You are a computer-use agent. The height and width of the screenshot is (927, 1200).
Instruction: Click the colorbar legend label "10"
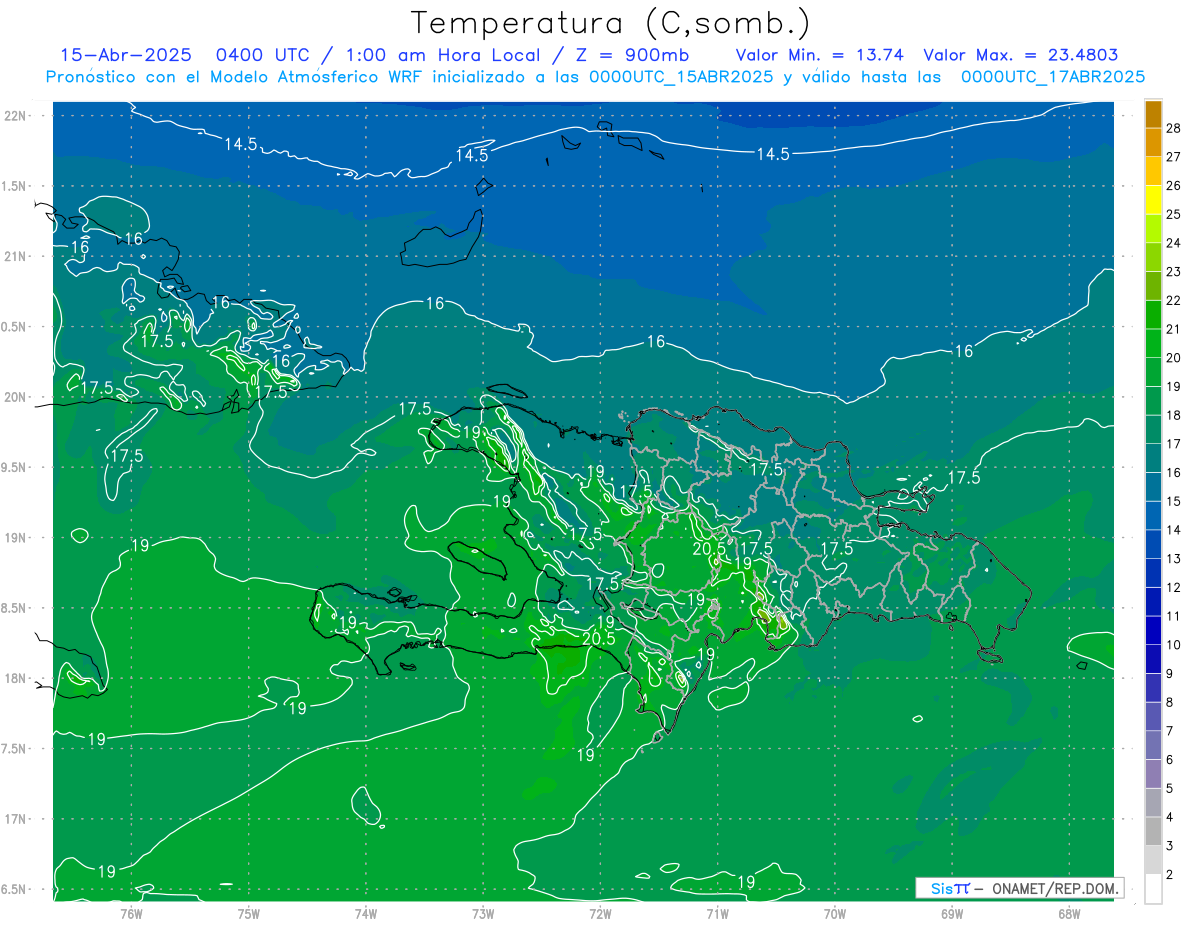(x=1174, y=645)
